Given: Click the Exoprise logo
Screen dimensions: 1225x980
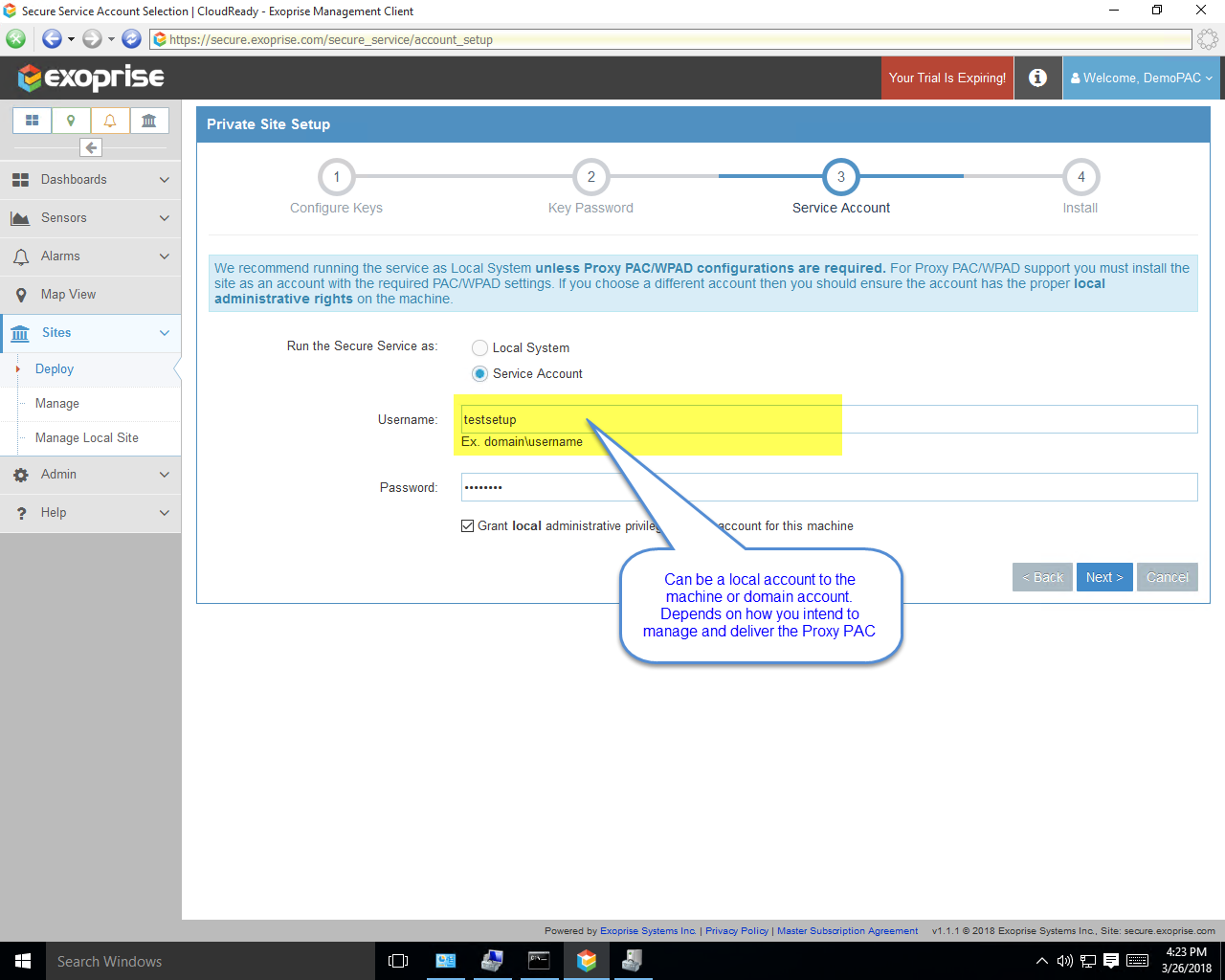Looking at the screenshot, I should [x=91, y=78].
